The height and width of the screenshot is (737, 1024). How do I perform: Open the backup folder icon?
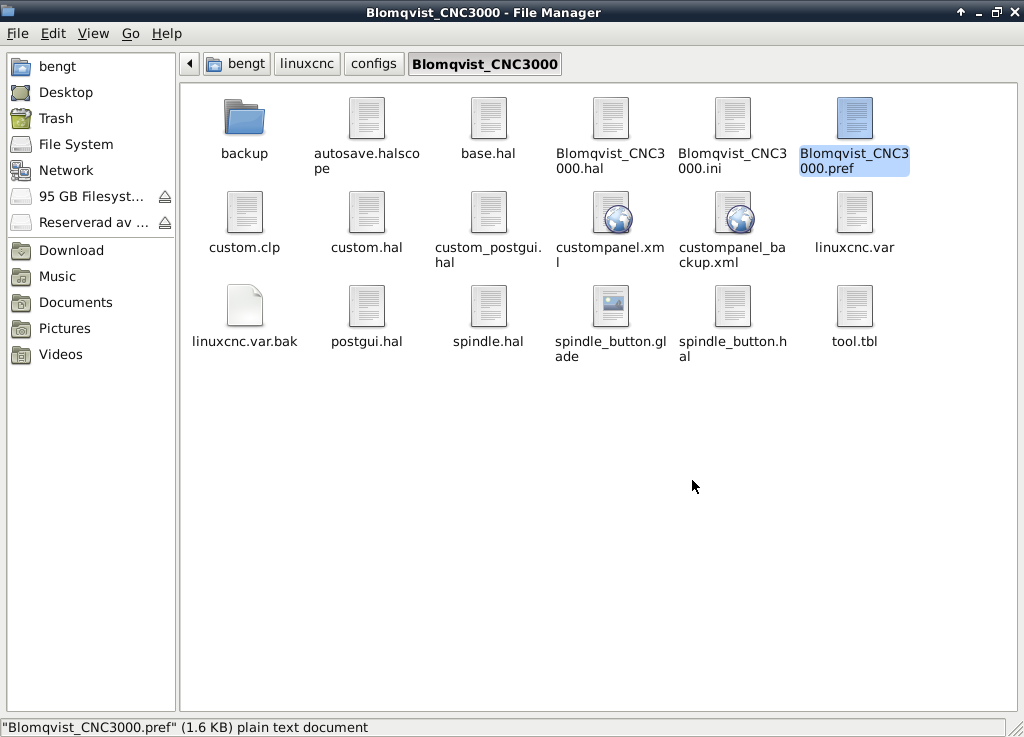click(244, 118)
